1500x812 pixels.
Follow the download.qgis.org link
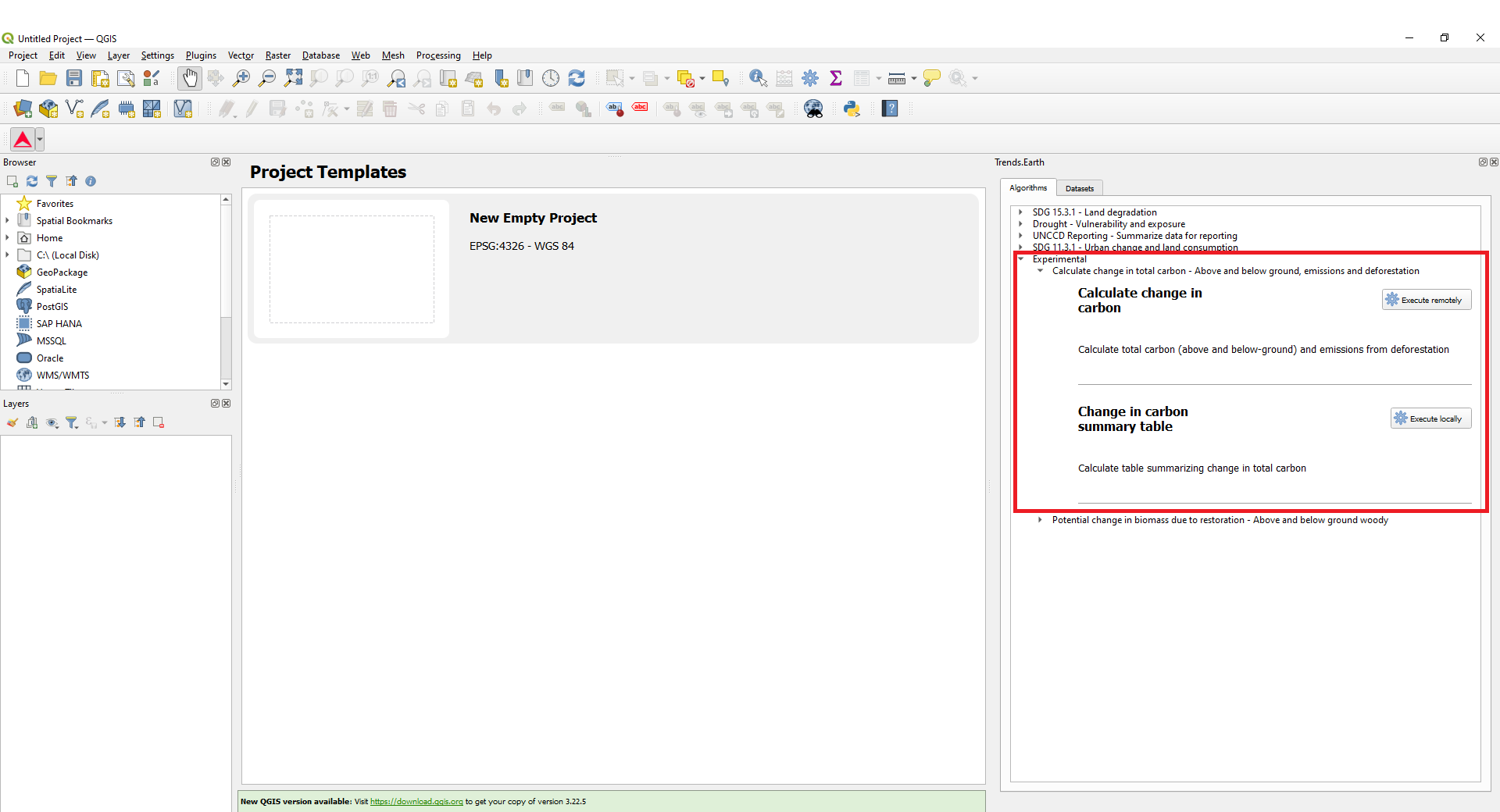[x=416, y=802]
